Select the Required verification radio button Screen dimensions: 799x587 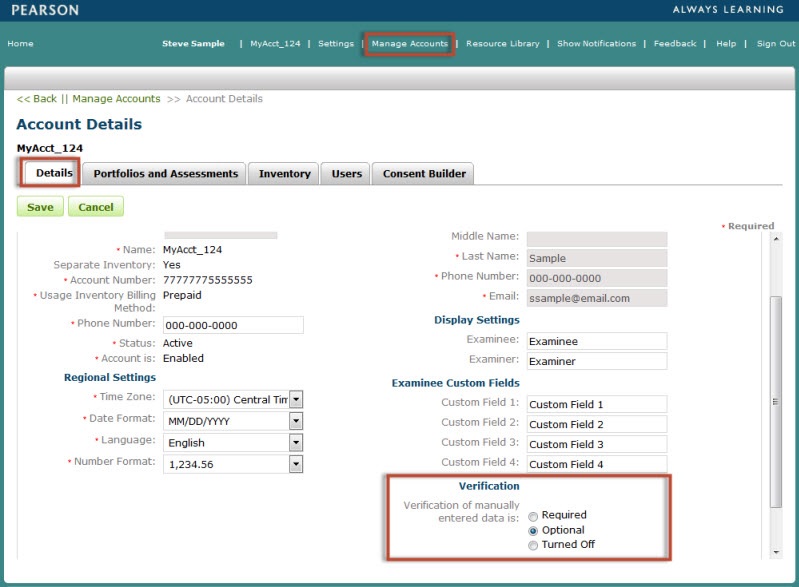click(534, 516)
